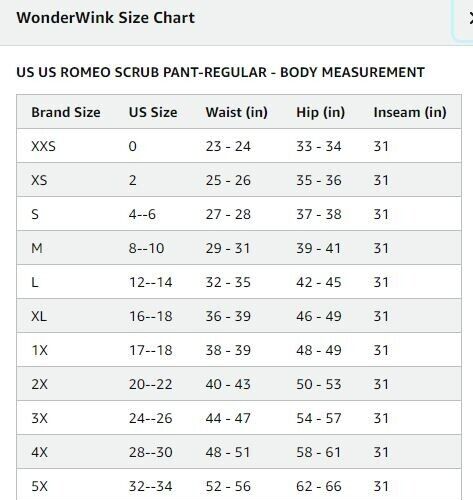Select the 4X brand size cell
The width and height of the screenshot is (473, 500).
39,452
